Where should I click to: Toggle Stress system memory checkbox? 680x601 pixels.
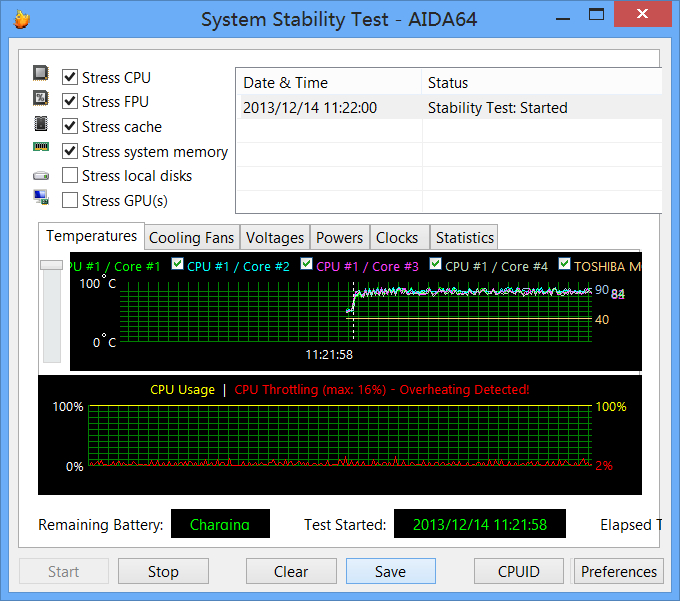tap(70, 151)
